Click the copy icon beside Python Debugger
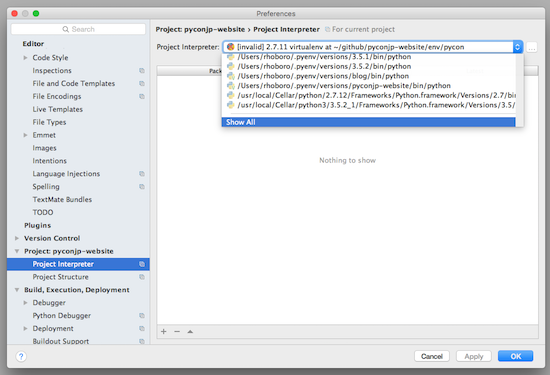 pyautogui.click(x=142, y=315)
